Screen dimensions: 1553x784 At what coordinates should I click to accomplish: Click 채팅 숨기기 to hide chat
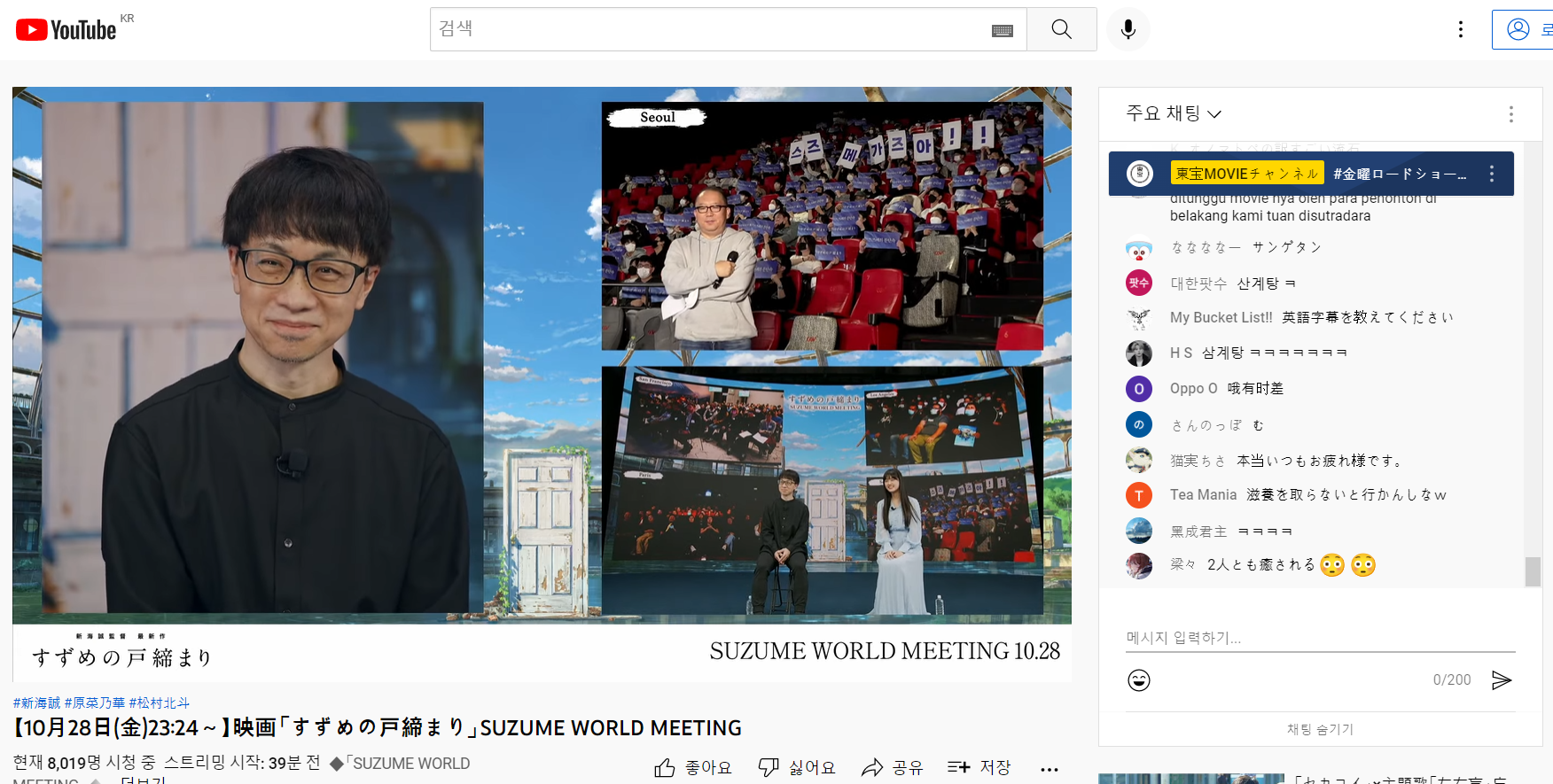(x=1321, y=729)
